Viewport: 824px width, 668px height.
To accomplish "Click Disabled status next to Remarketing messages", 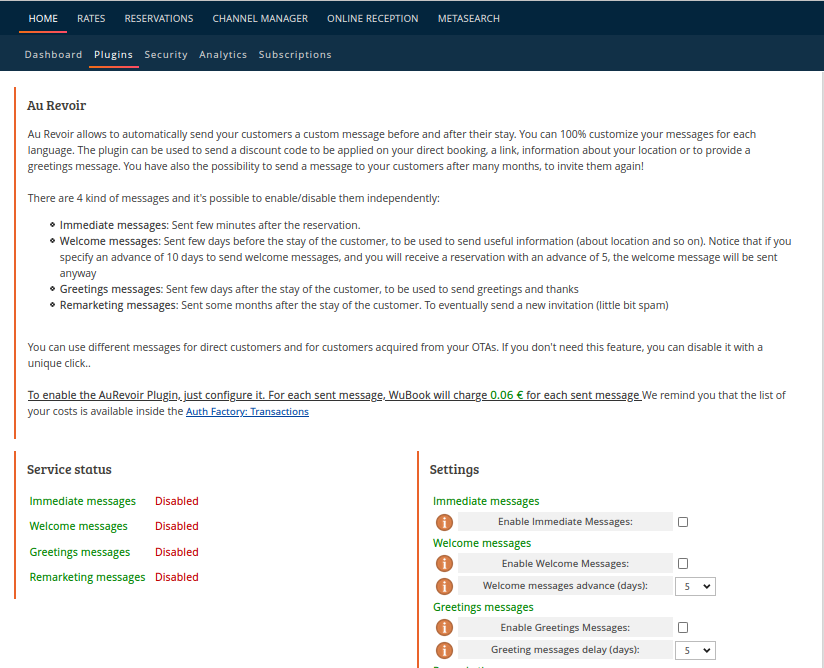I will click(177, 577).
